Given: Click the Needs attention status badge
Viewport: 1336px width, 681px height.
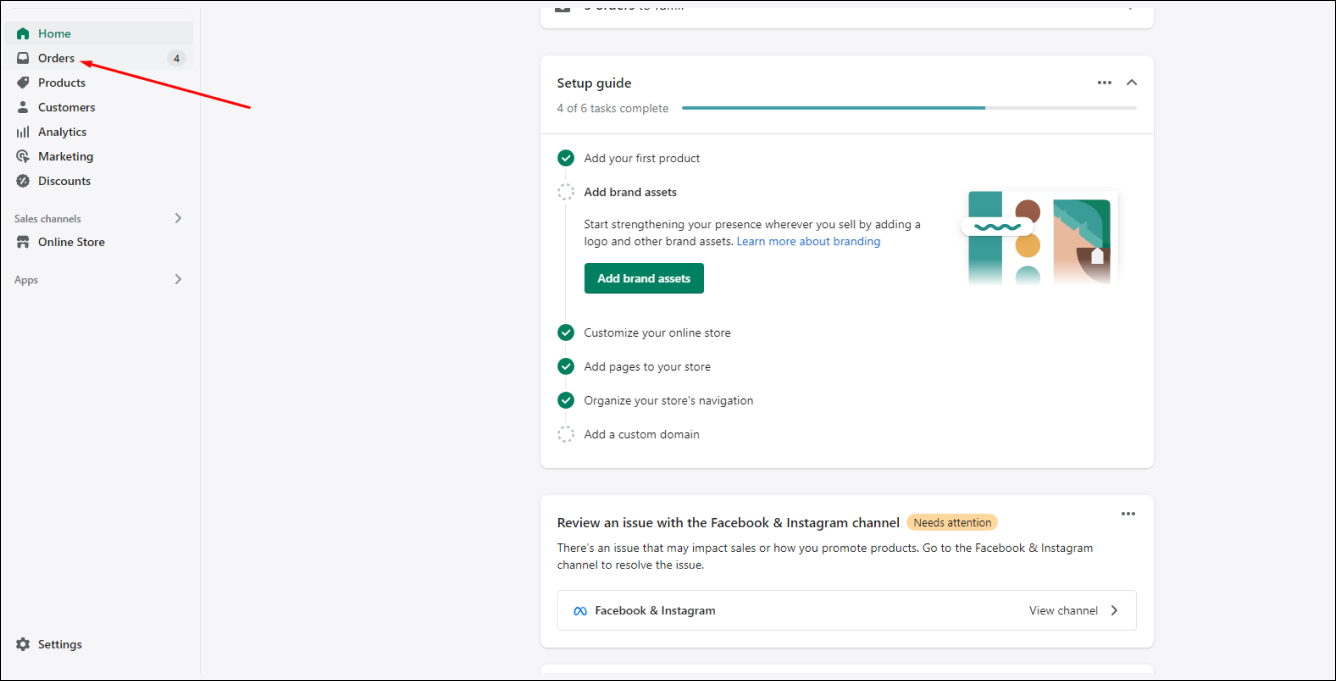Looking at the screenshot, I should click(x=952, y=523).
